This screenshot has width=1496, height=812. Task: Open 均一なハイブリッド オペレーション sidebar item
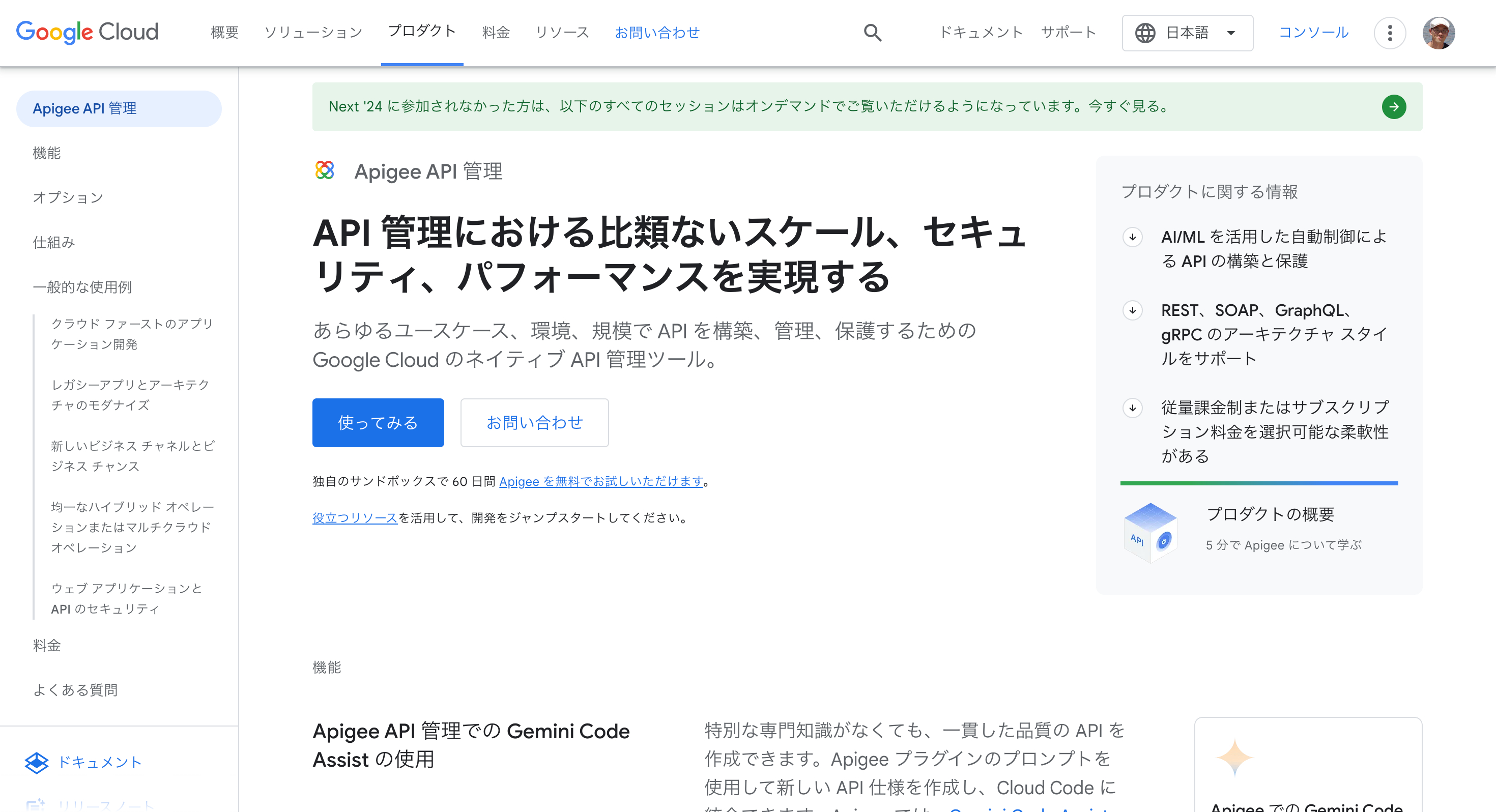point(133,528)
